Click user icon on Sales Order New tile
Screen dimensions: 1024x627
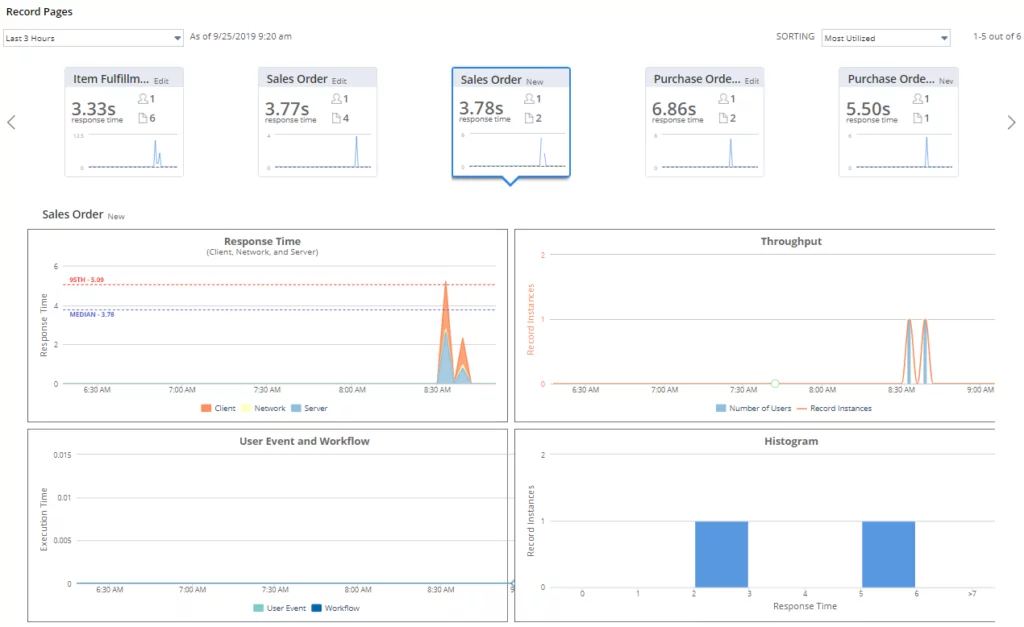pyautogui.click(x=529, y=99)
